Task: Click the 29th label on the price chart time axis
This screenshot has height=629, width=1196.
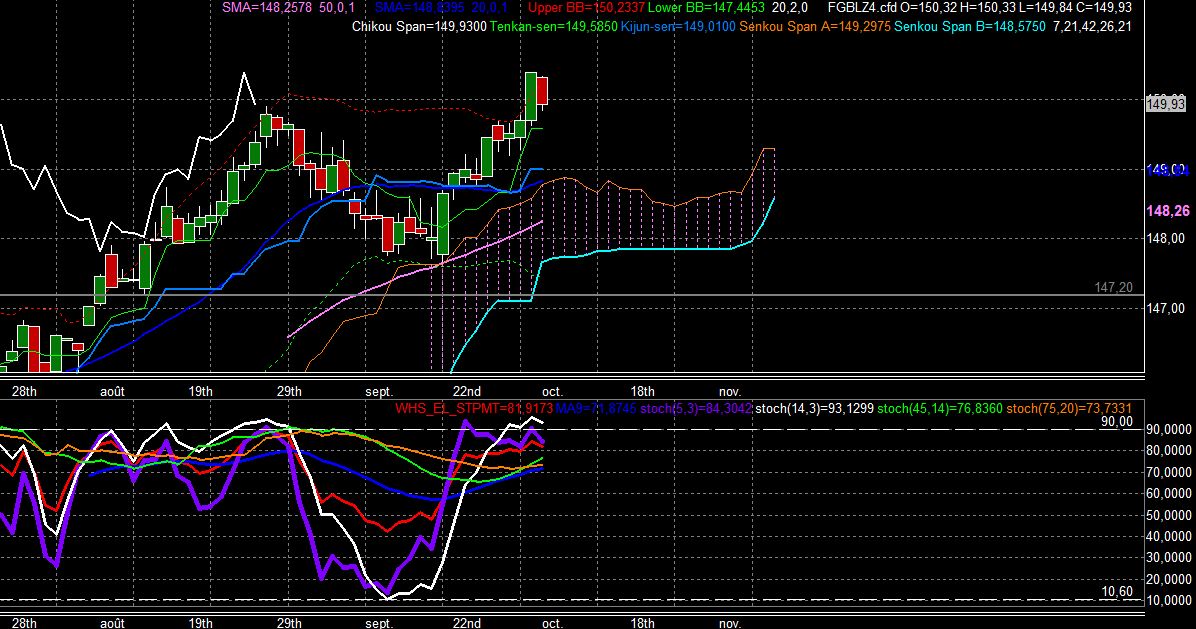Action: coord(289,391)
